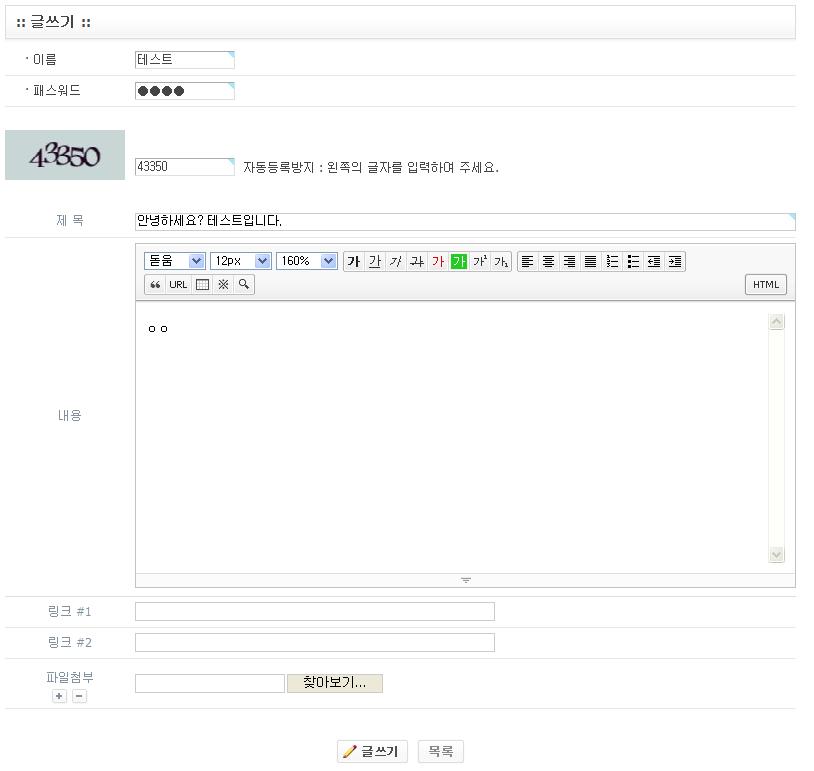This screenshot has height=771, width=814.
Task: Click the 글쓰기 submit button
Action: [372, 752]
